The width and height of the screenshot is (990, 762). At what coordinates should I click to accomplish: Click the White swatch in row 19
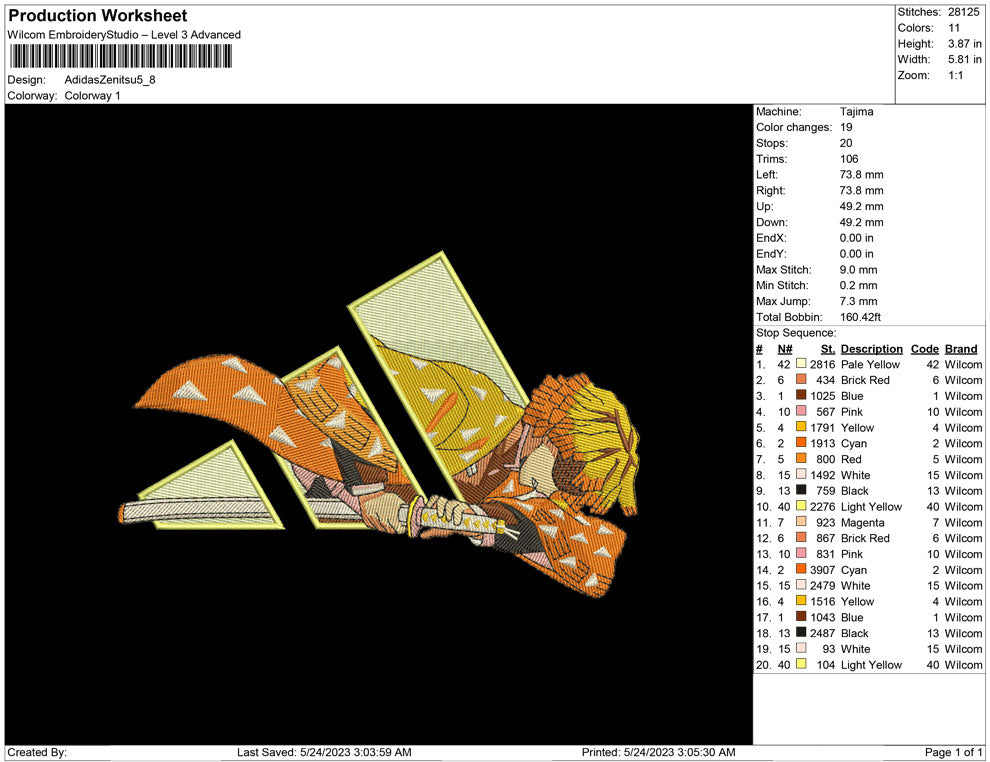[801, 648]
